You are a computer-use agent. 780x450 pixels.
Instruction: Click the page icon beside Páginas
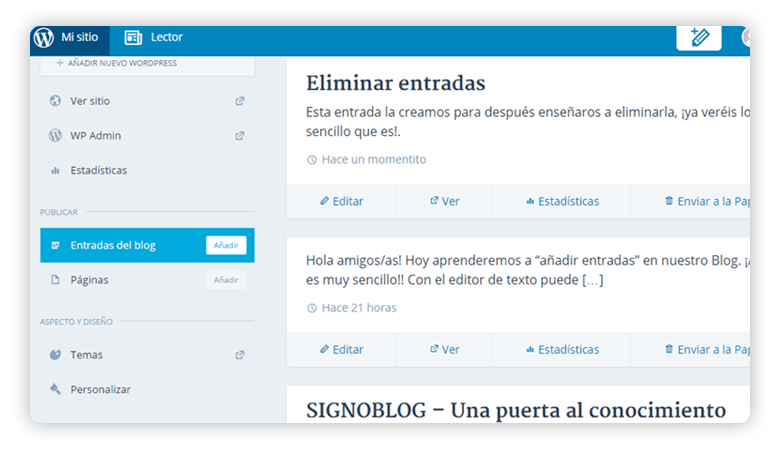[x=55, y=280]
